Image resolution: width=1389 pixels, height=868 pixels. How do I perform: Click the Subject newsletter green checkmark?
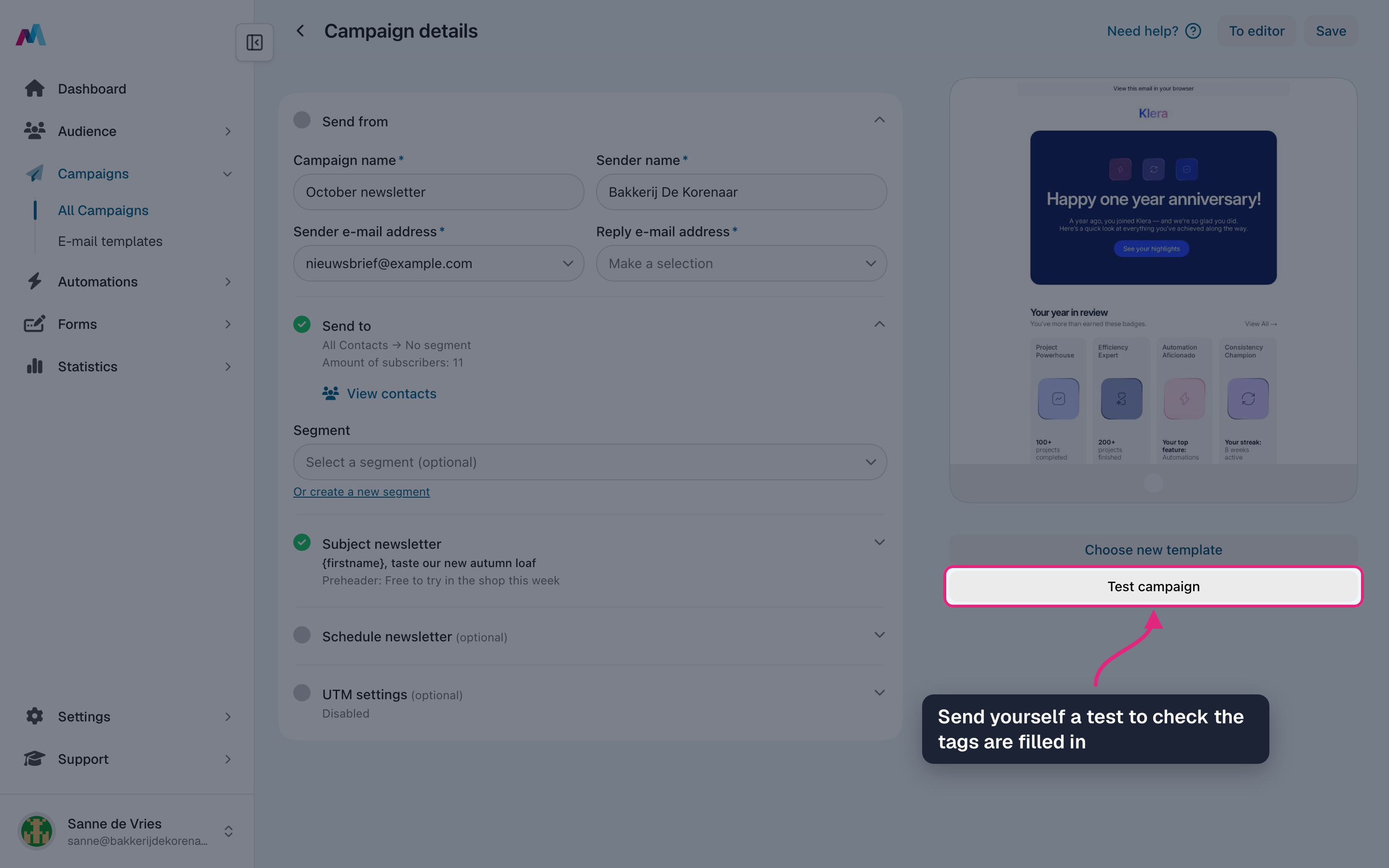pos(302,542)
